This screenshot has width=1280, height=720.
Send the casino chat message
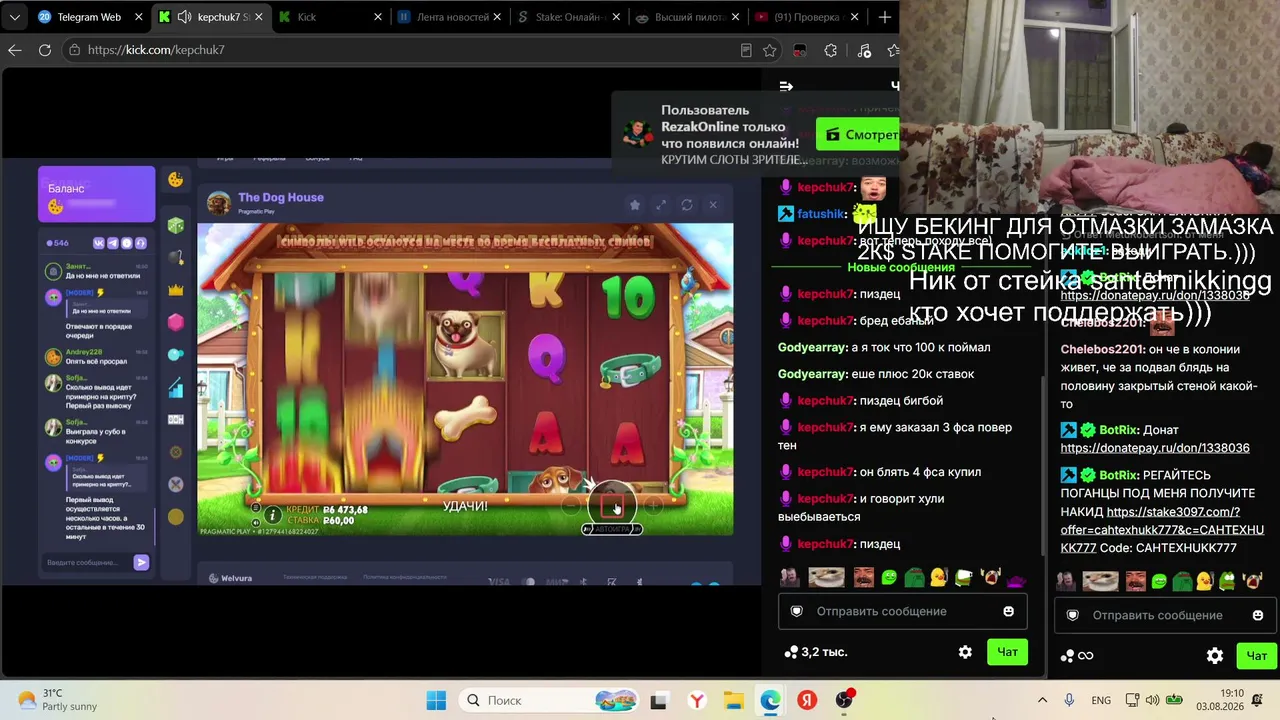(141, 563)
